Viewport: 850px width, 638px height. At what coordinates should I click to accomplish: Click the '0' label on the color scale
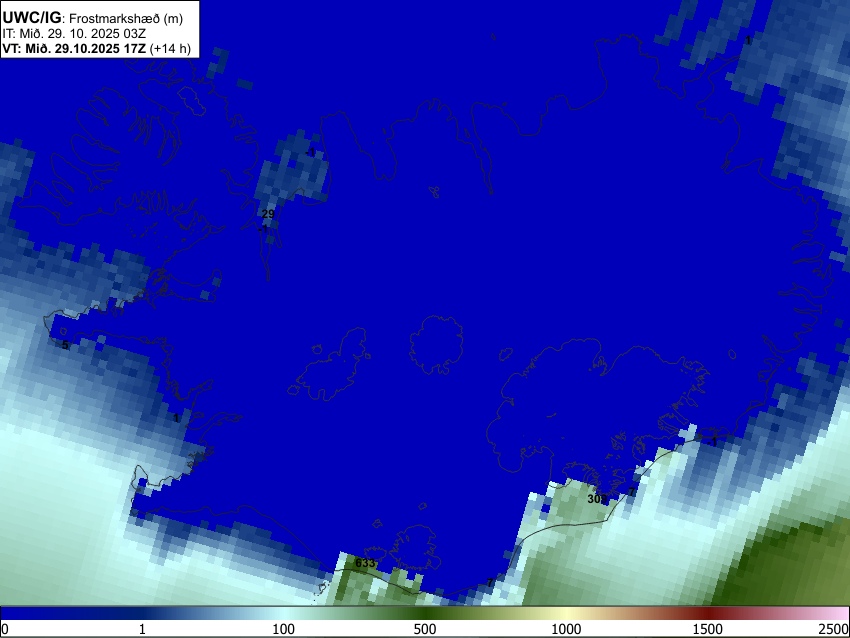pos(5,629)
